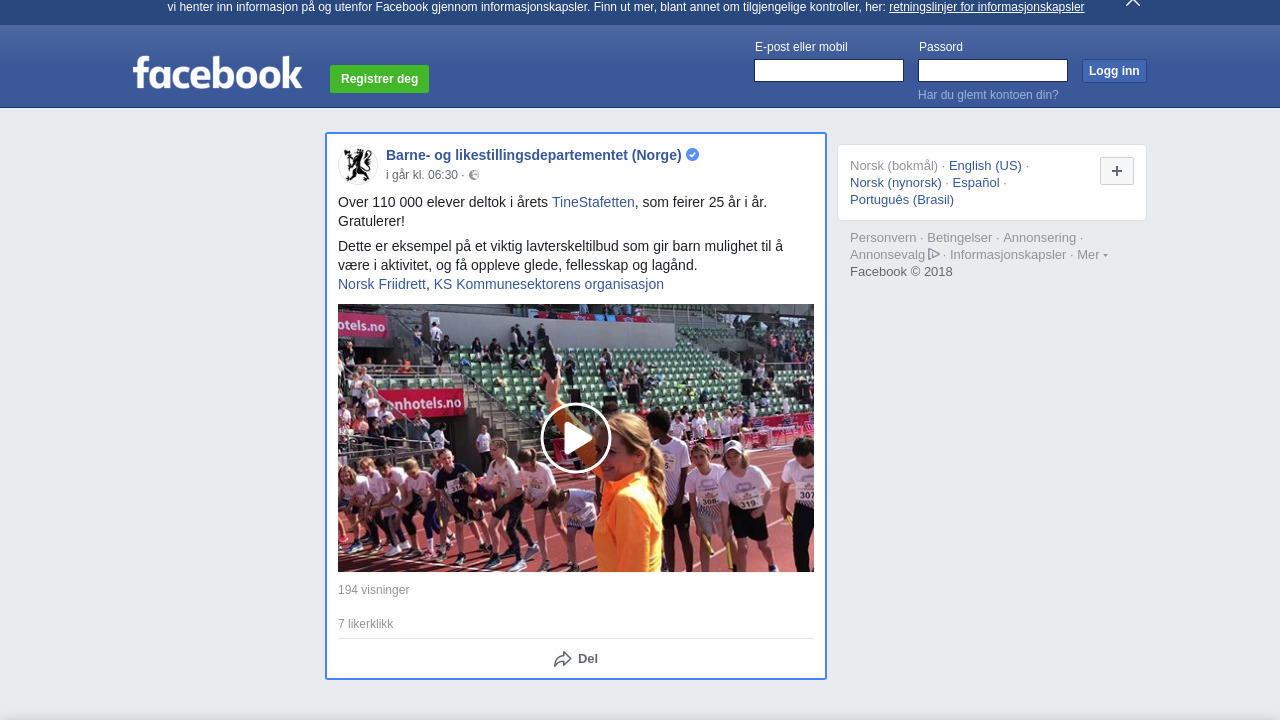Open the Personvern footer link

tap(883, 238)
